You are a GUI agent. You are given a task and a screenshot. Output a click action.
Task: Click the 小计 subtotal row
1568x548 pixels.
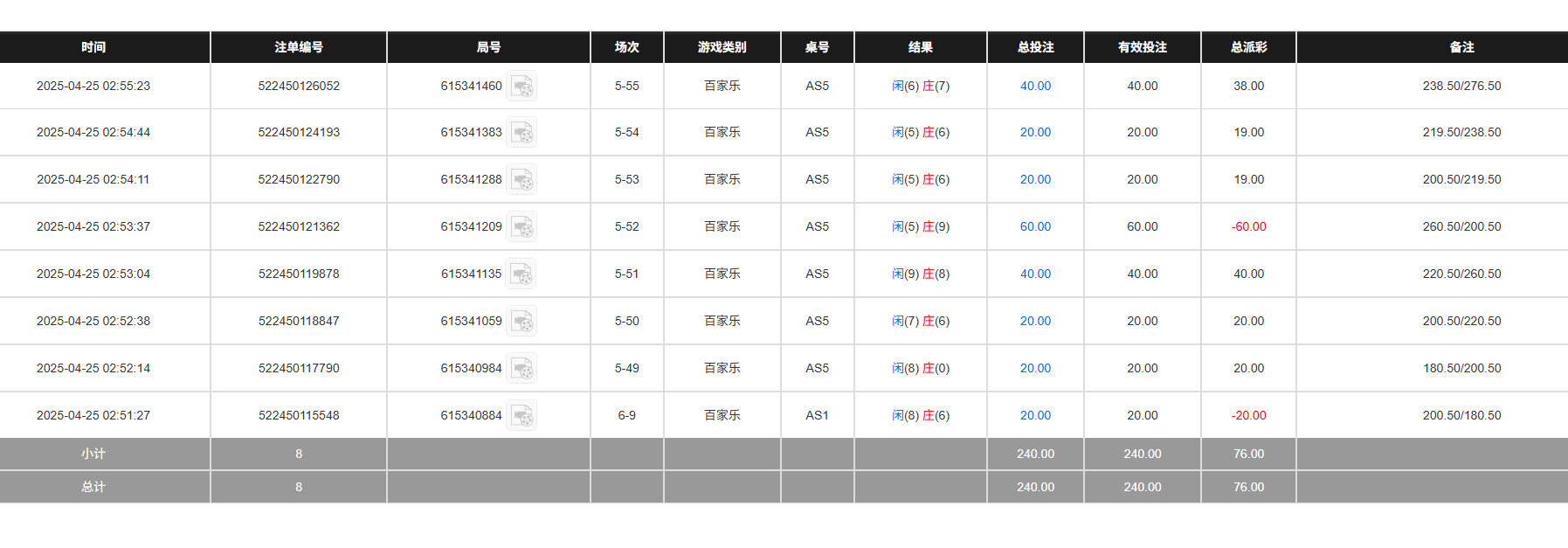[94, 454]
